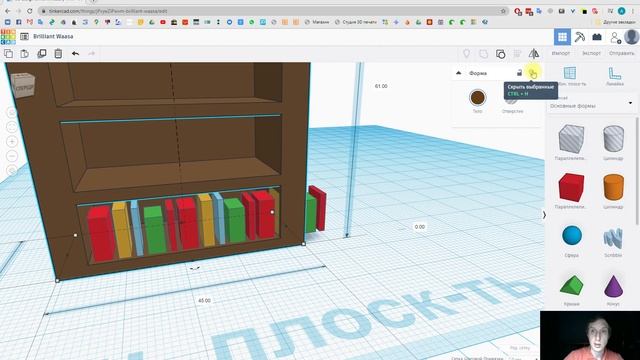
Task: Collapse the Форма shape panel
Action: coord(458,73)
